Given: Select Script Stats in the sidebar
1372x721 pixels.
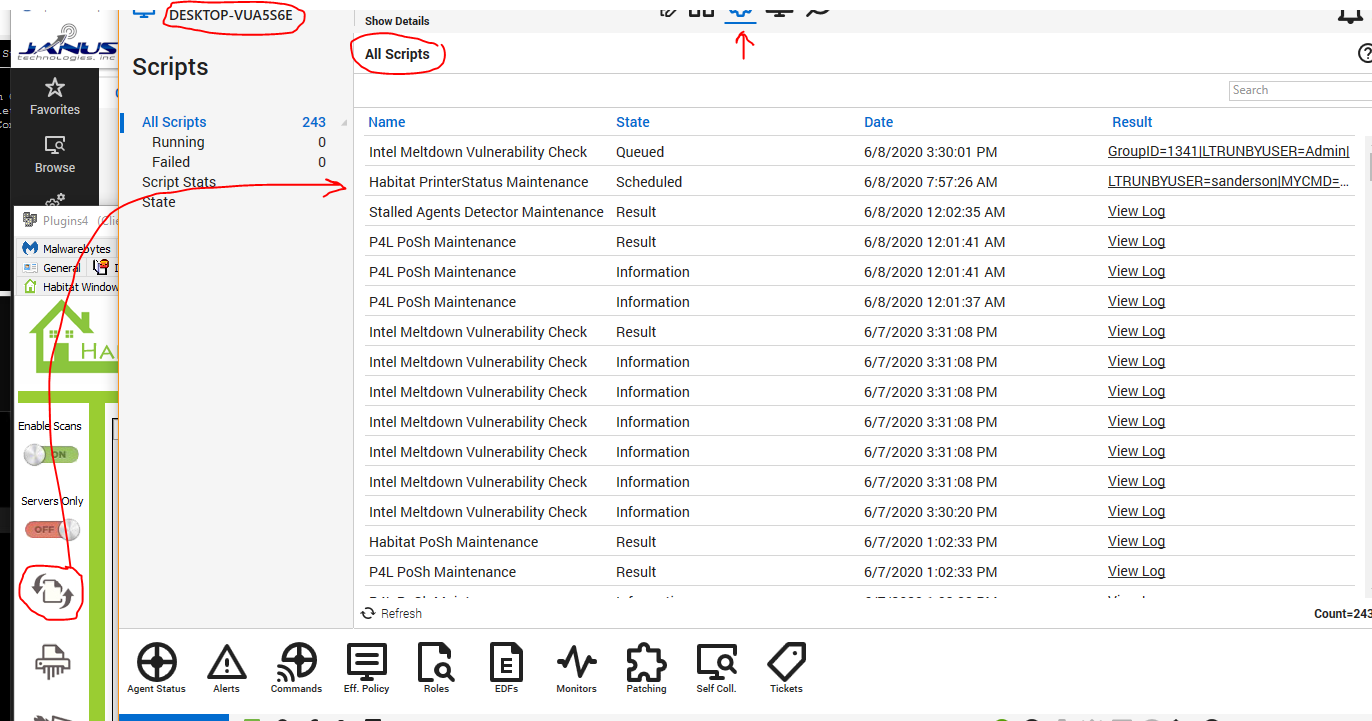Looking at the screenshot, I should click(179, 182).
